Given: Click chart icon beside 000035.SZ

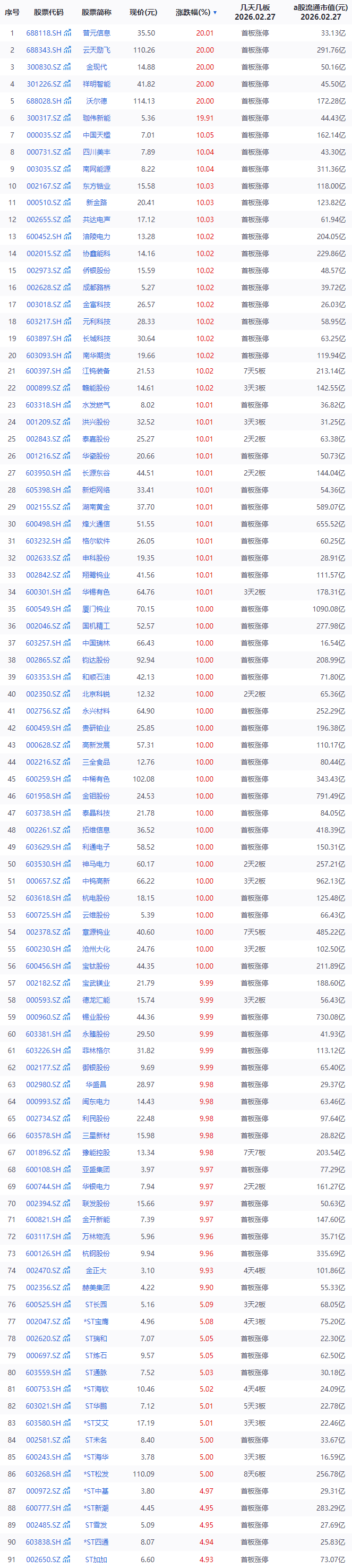Looking at the screenshot, I should click(67, 135).
